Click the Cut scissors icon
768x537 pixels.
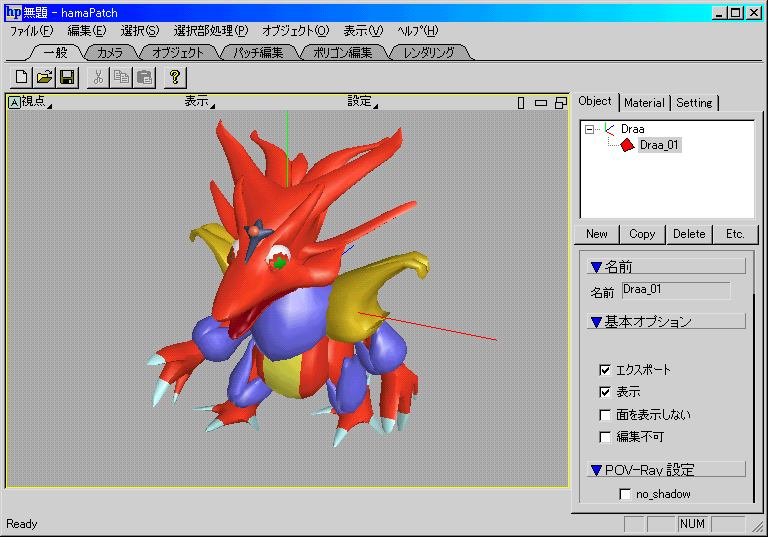(98, 77)
